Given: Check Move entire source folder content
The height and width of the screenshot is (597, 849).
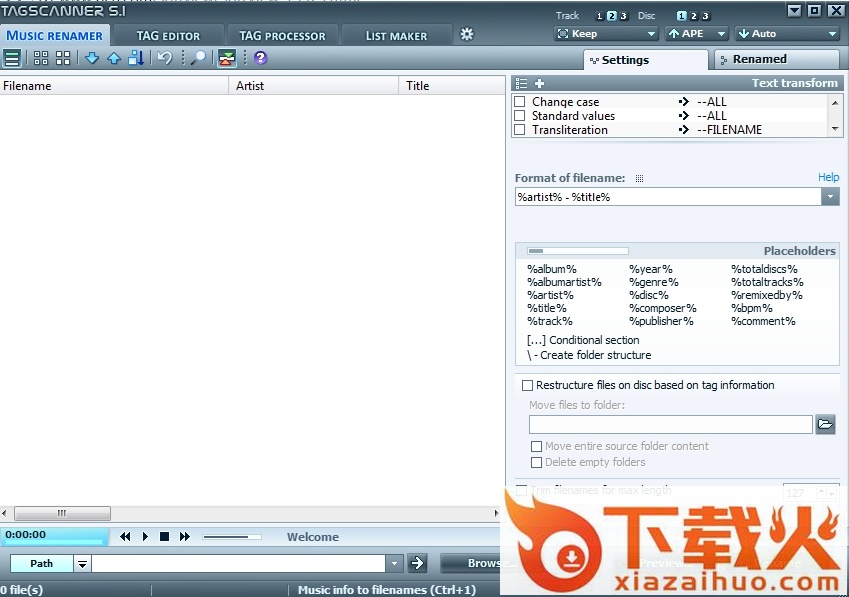Looking at the screenshot, I should pyautogui.click(x=537, y=447).
